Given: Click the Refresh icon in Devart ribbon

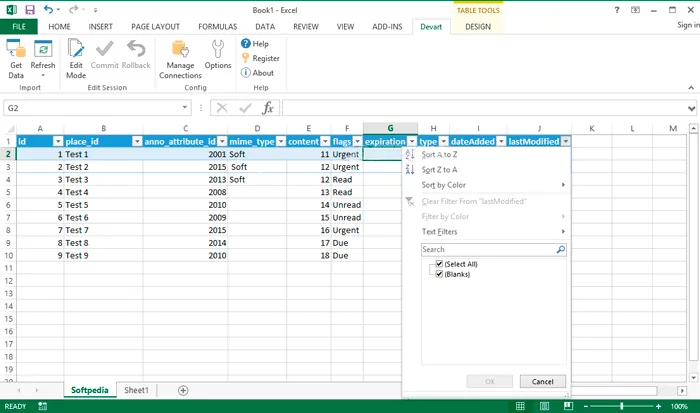Looking at the screenshot, I should (43, 49).
